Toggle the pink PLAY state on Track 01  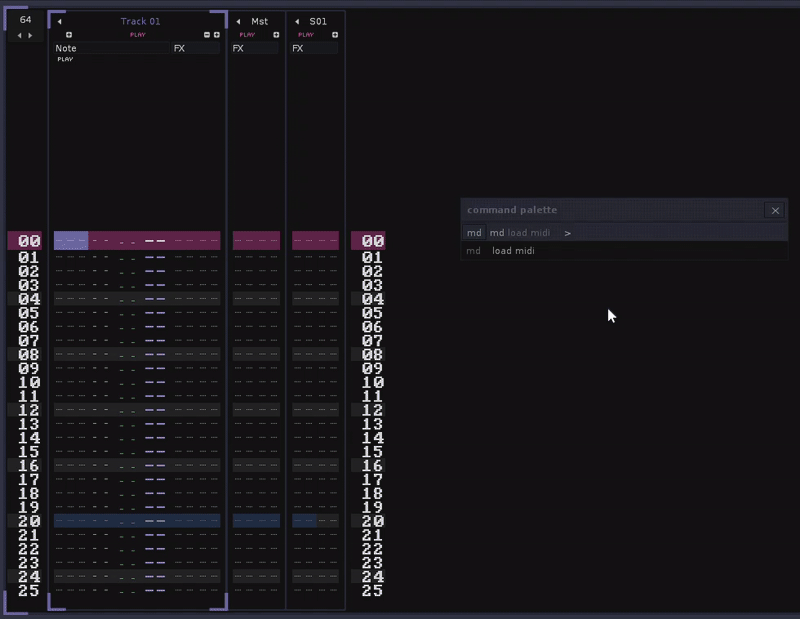[x=138, y=35]
